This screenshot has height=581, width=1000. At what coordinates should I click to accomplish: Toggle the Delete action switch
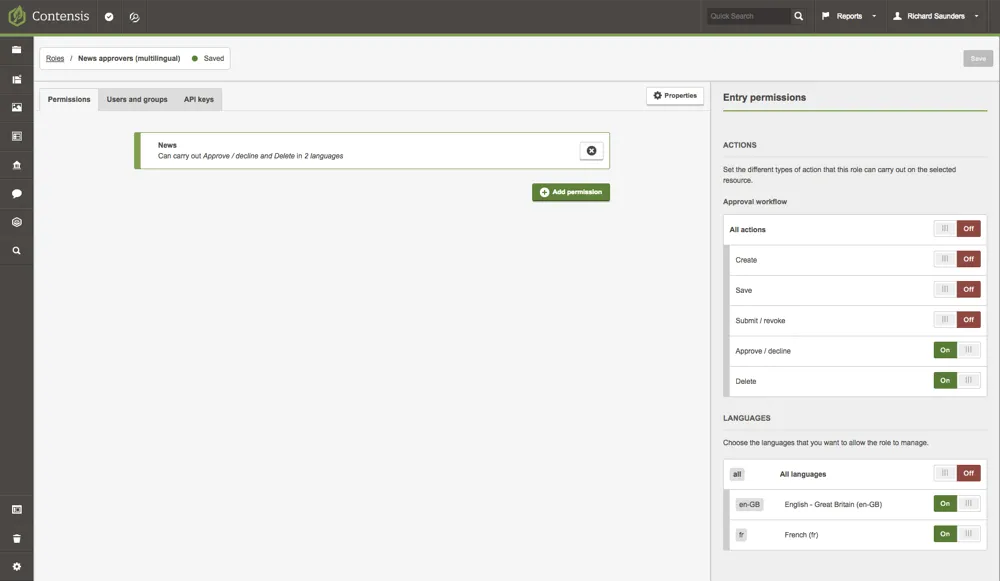pyautogui.click(x=957, y=380)
